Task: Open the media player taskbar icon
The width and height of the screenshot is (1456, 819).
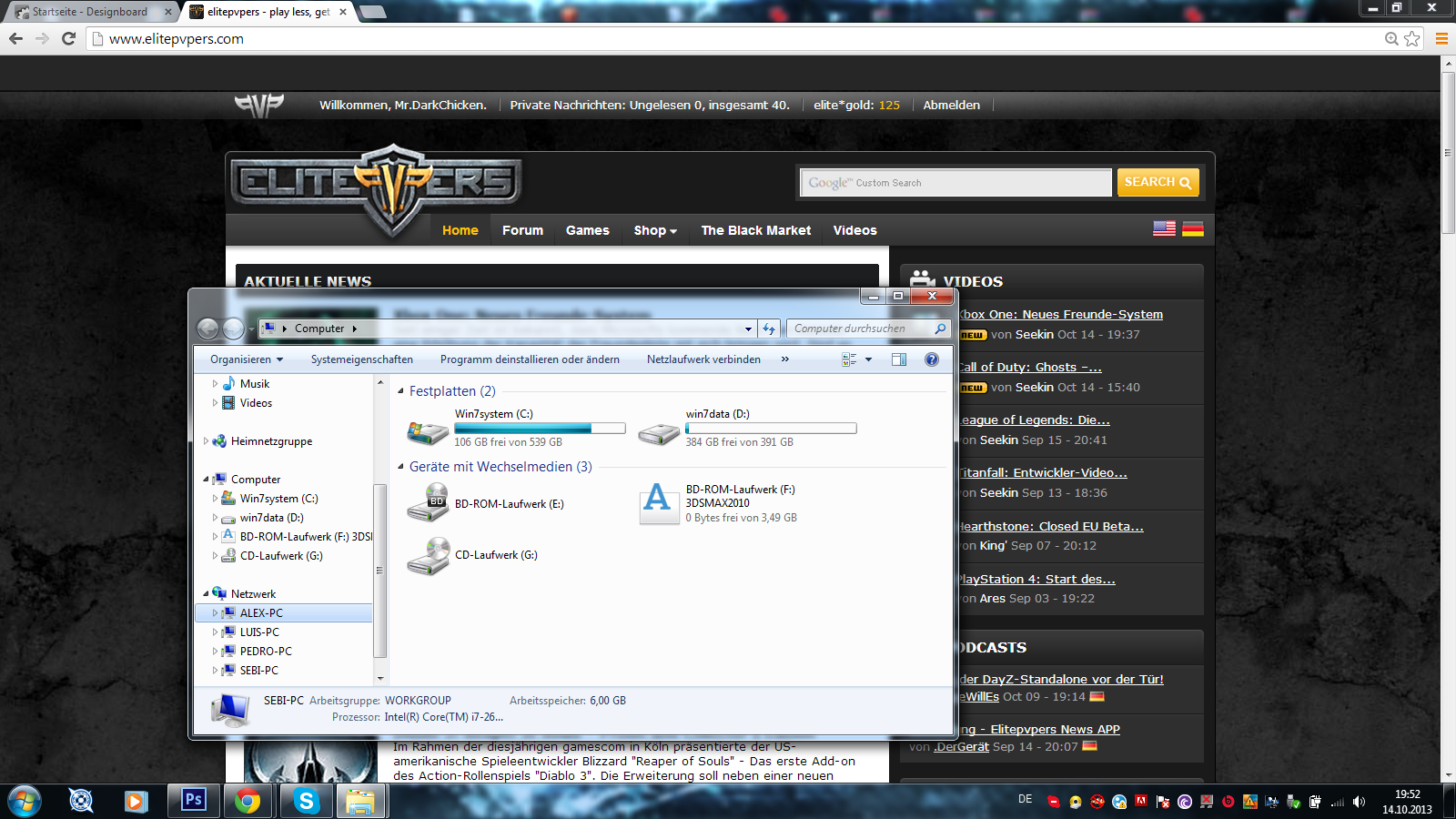Action: pos(136,801)
